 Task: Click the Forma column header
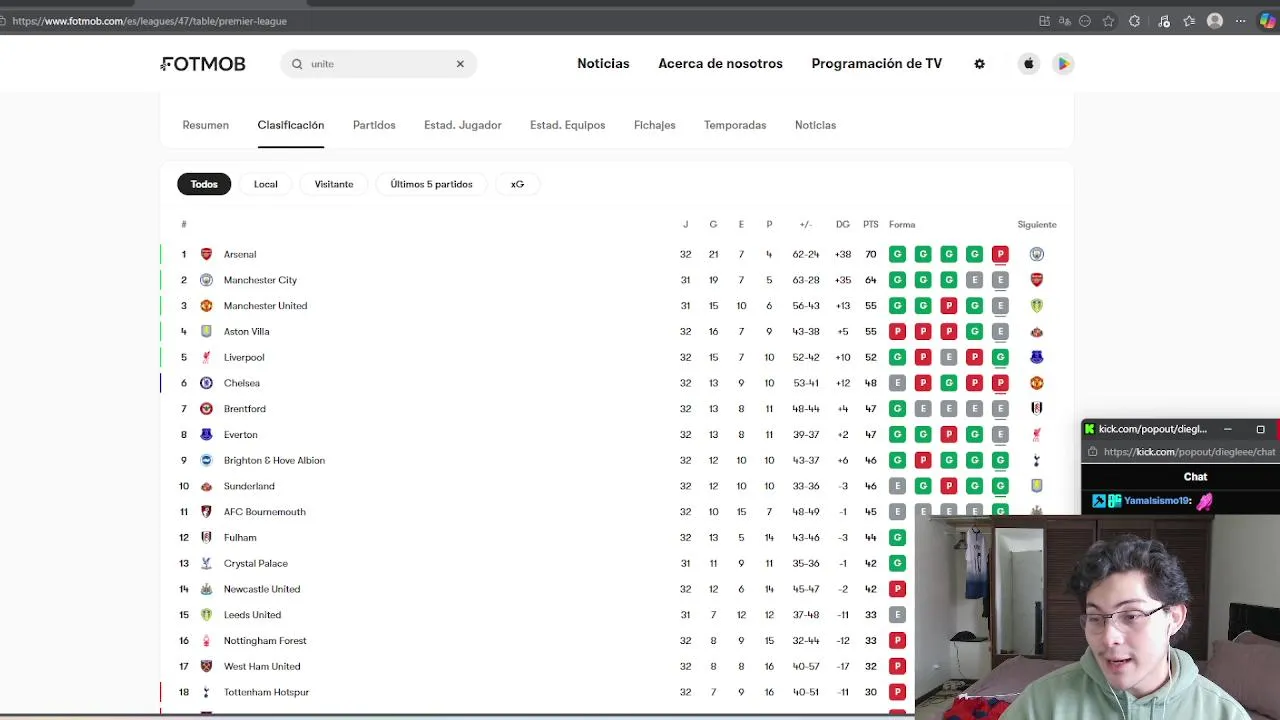point(902,225)
